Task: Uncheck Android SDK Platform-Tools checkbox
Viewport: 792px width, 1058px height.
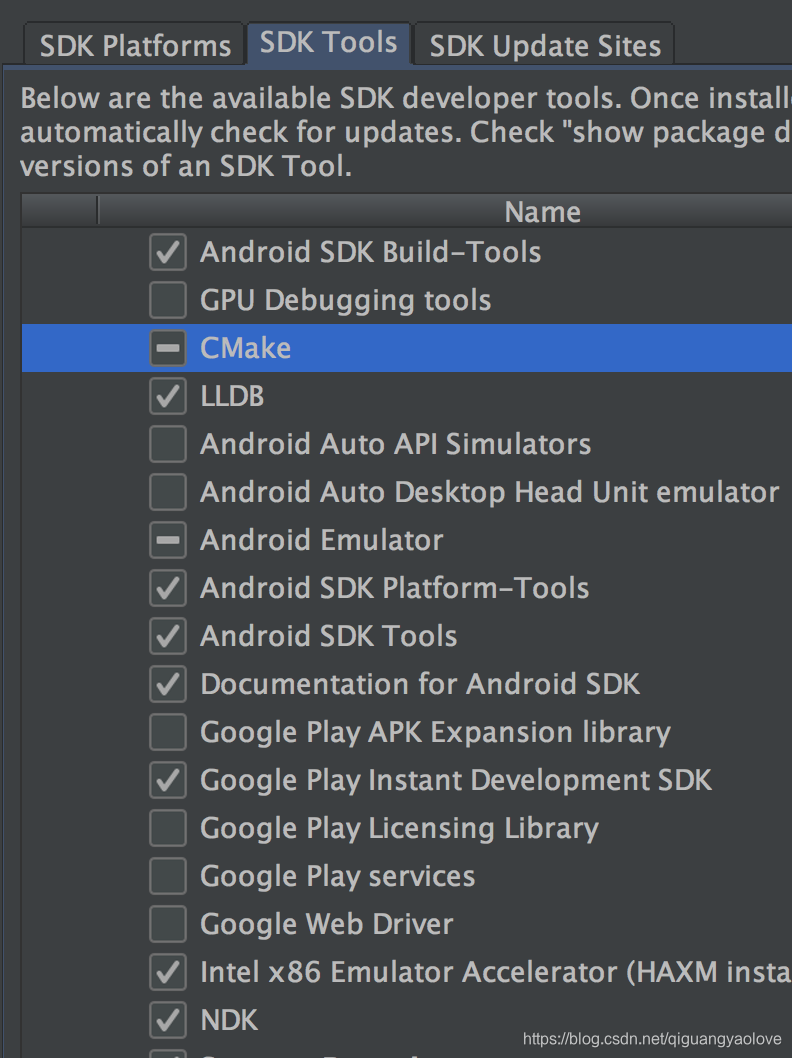Action: point(167,588)
